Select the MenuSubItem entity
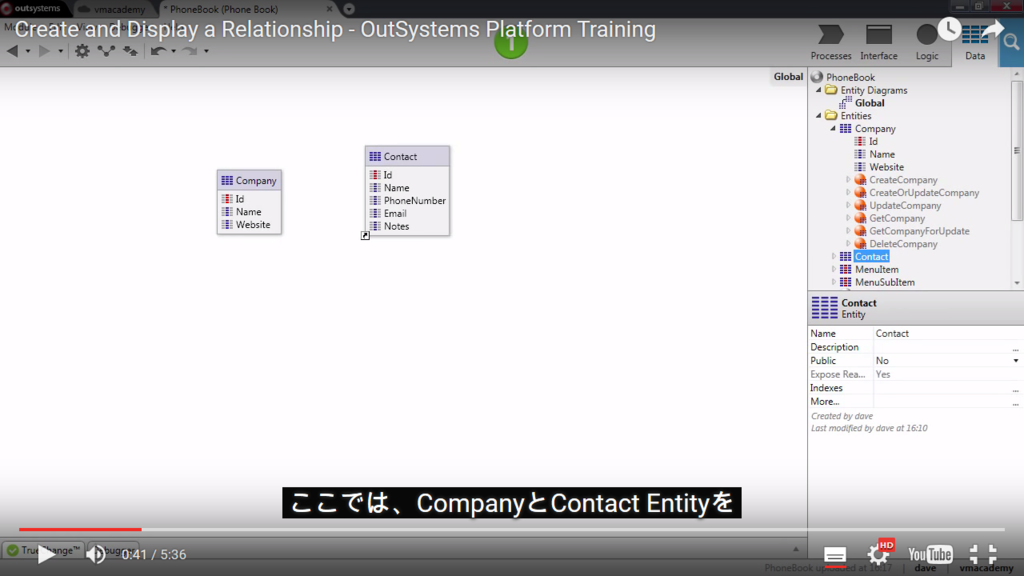 tap(884, 282)
